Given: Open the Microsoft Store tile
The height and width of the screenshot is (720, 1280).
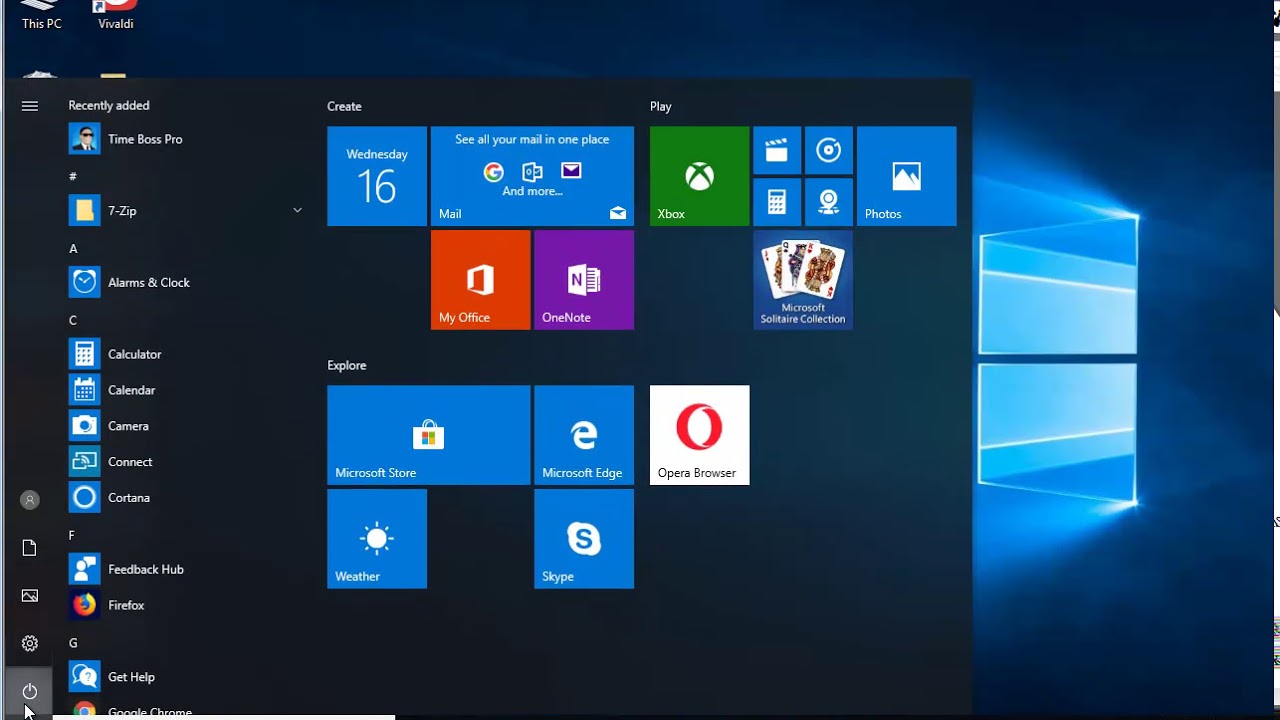Looking at the screenshot, I should click(429, 435).
